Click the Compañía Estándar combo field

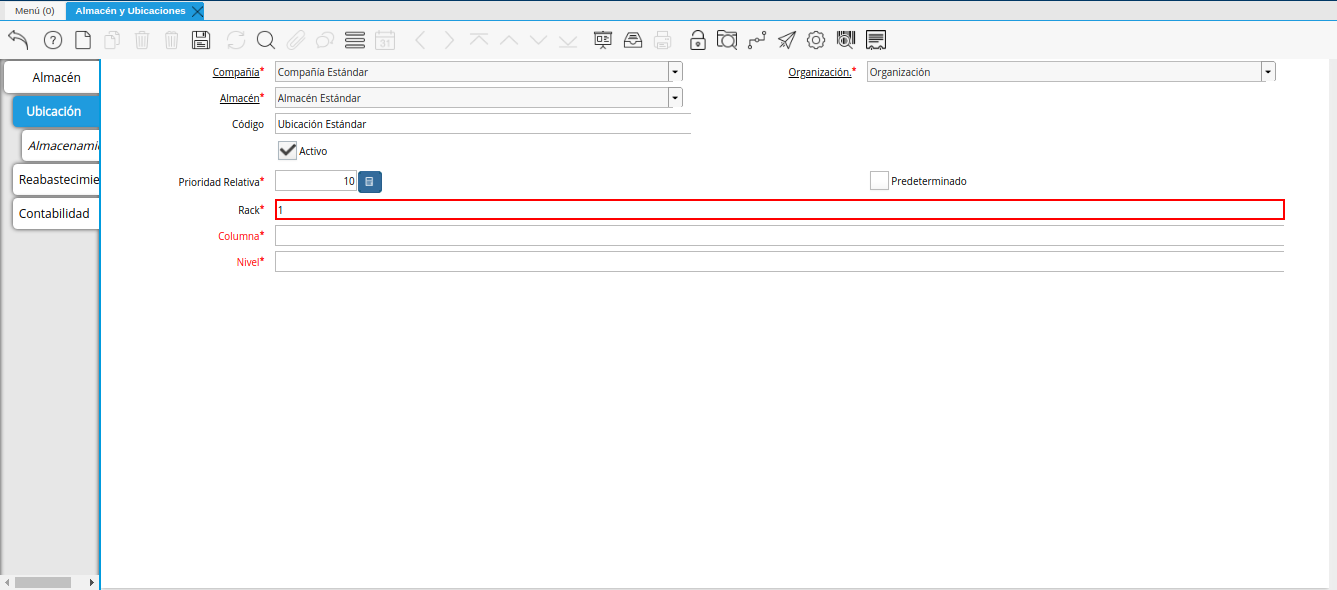pos(471,72)
